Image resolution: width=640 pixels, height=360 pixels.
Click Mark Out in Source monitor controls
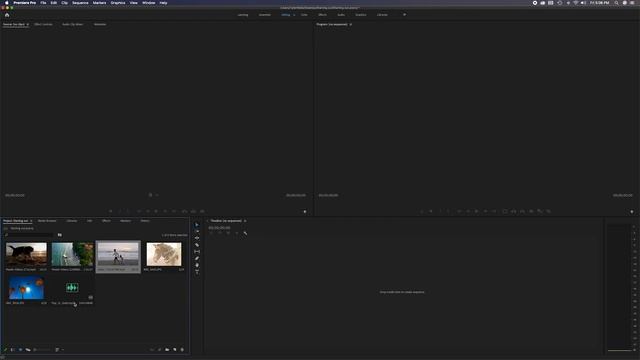(x=128, y=211)
